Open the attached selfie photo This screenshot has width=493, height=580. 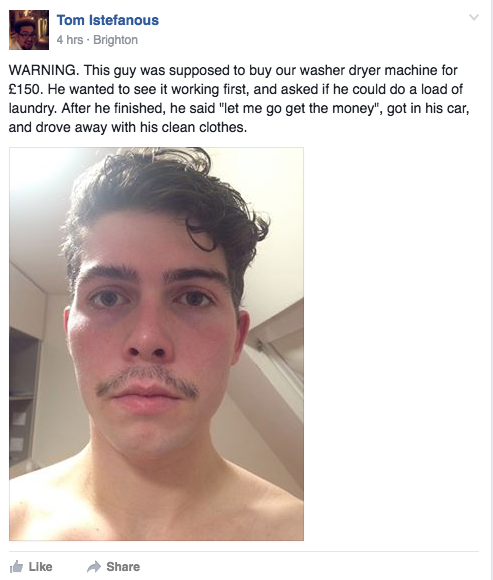[x=156, y=344]
